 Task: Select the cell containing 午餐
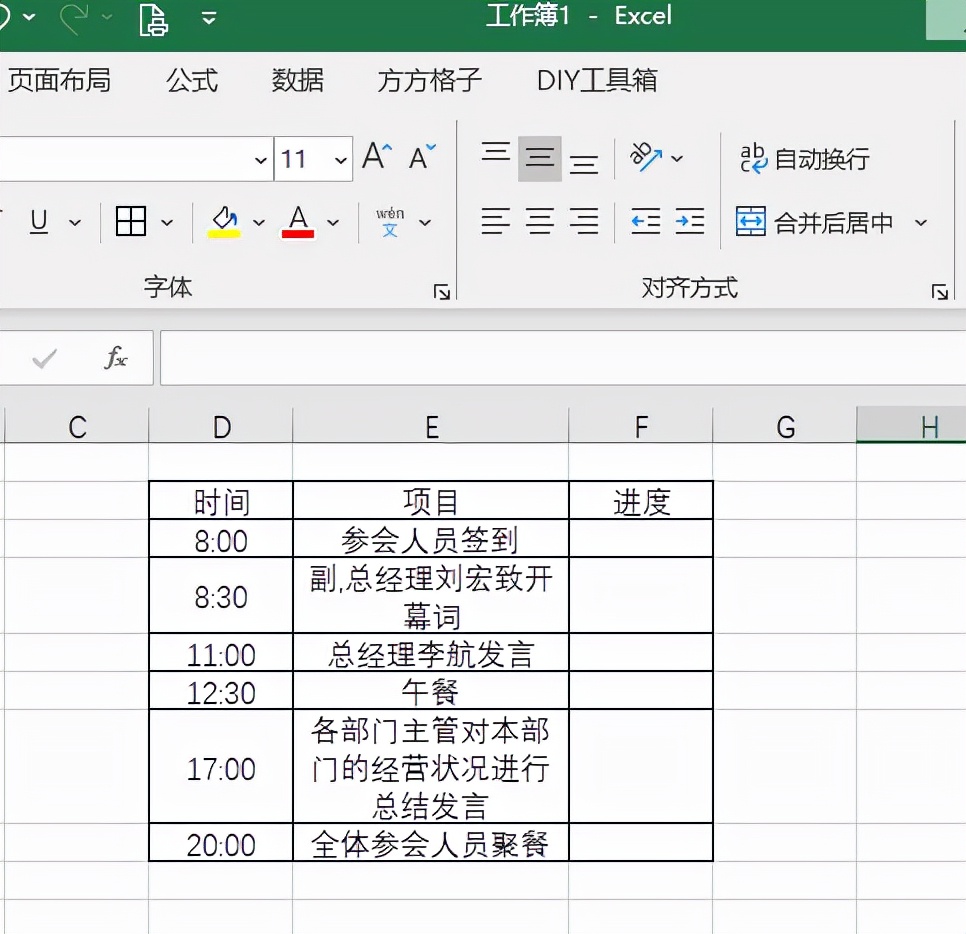point(431,690)
